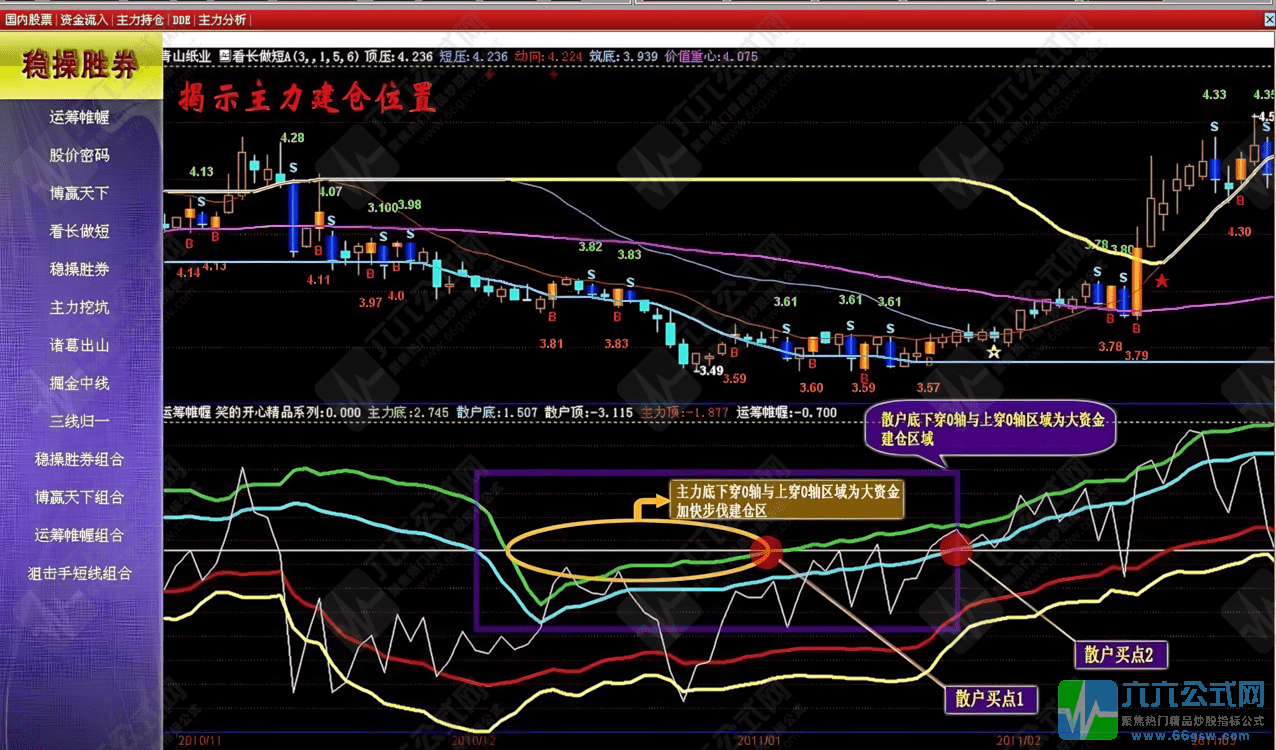Click the red circle at 散户买点1
This screenshot has height=750, width=1276.
766,552
